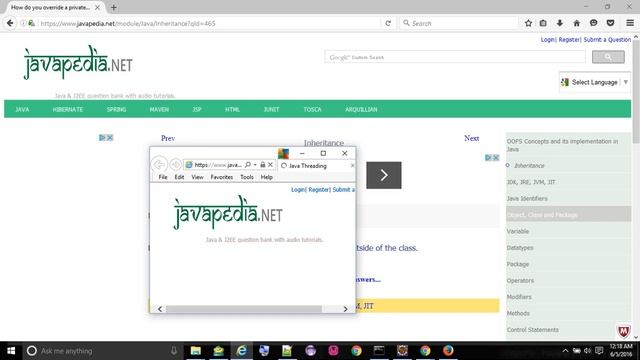
Task: Open ARQUILLIAN nav menu item
Action: tap(361, 109)
